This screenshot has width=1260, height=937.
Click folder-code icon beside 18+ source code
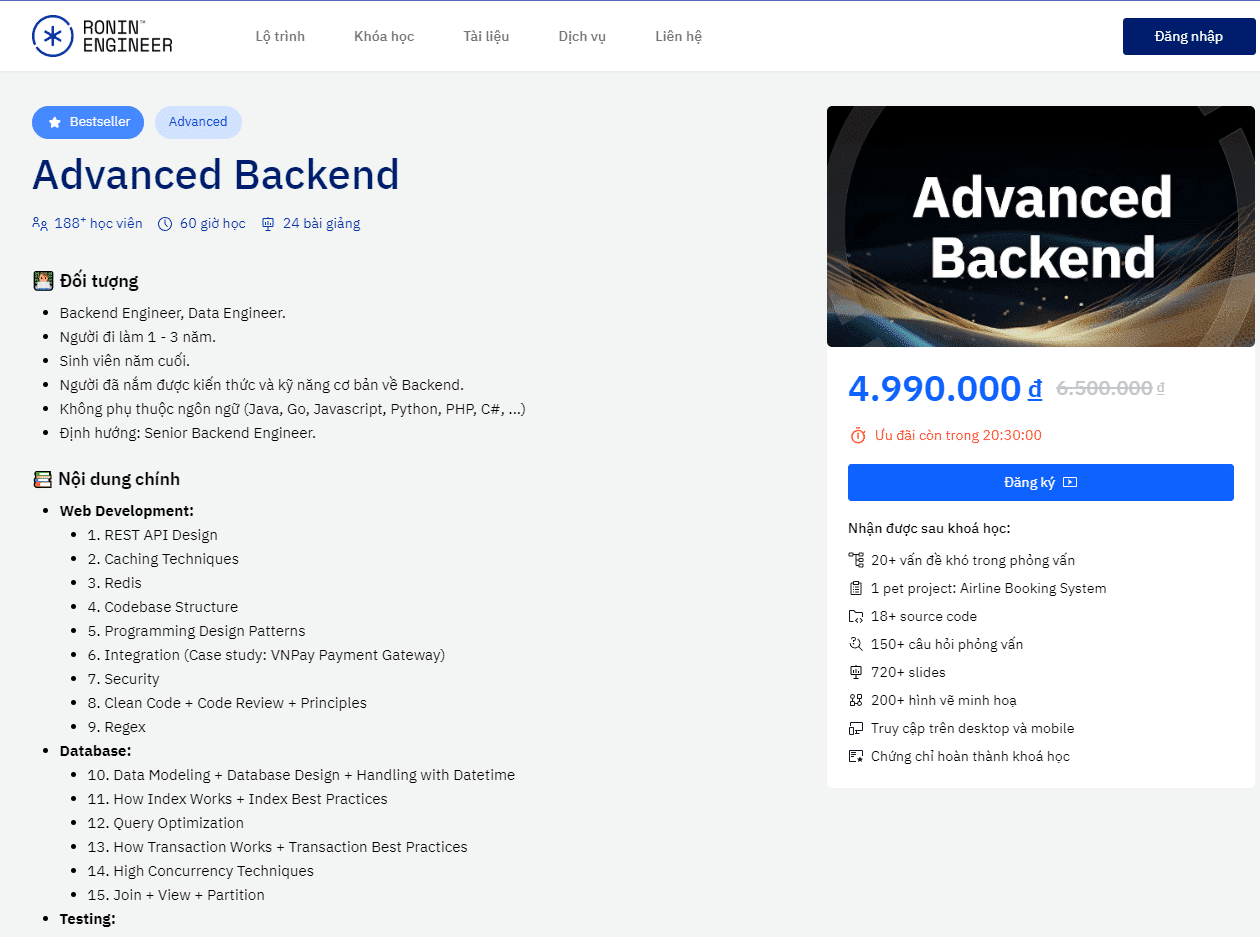[x=855, y=616]
